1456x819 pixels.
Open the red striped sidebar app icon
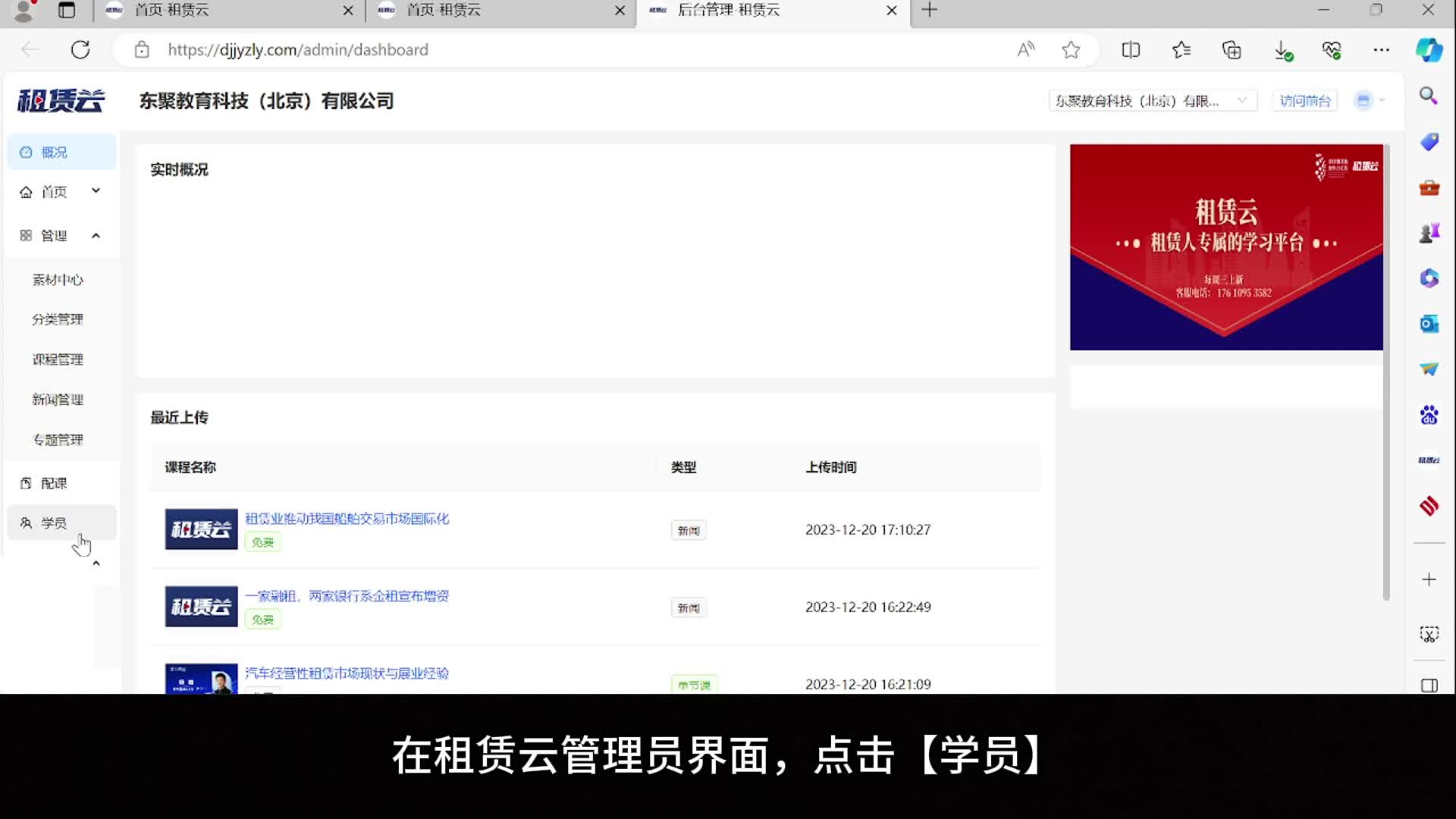1429,506
